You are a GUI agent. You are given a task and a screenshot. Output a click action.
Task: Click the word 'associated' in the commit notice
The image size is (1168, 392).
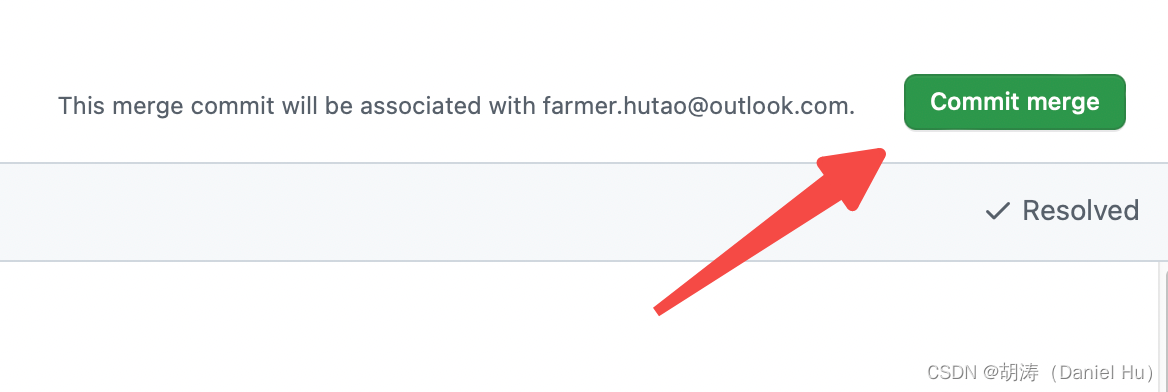420,106
